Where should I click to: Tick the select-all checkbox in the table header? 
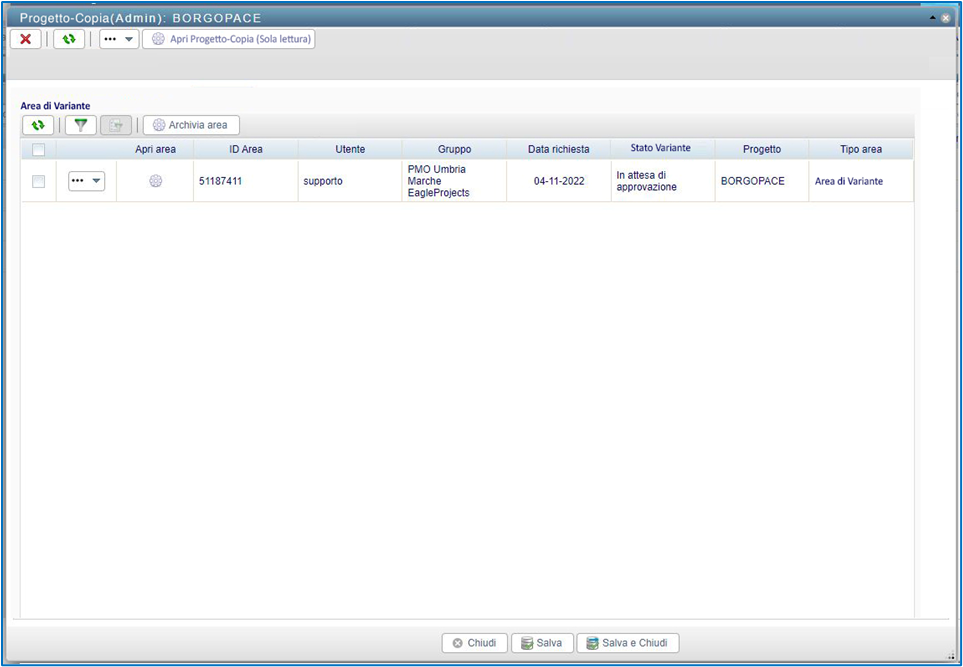point(38,150)
